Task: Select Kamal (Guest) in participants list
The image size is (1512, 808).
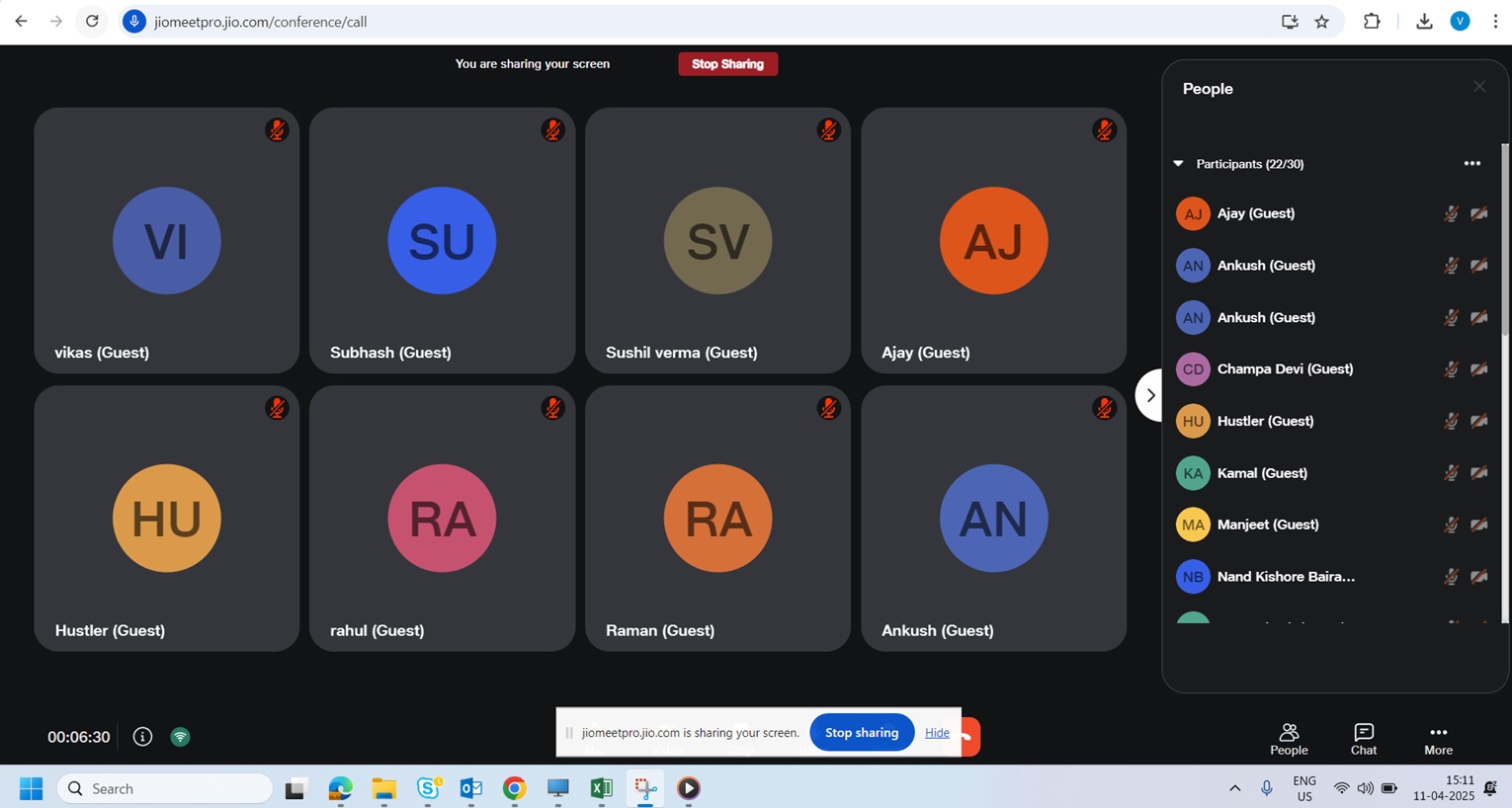Action: [1262, 473]
